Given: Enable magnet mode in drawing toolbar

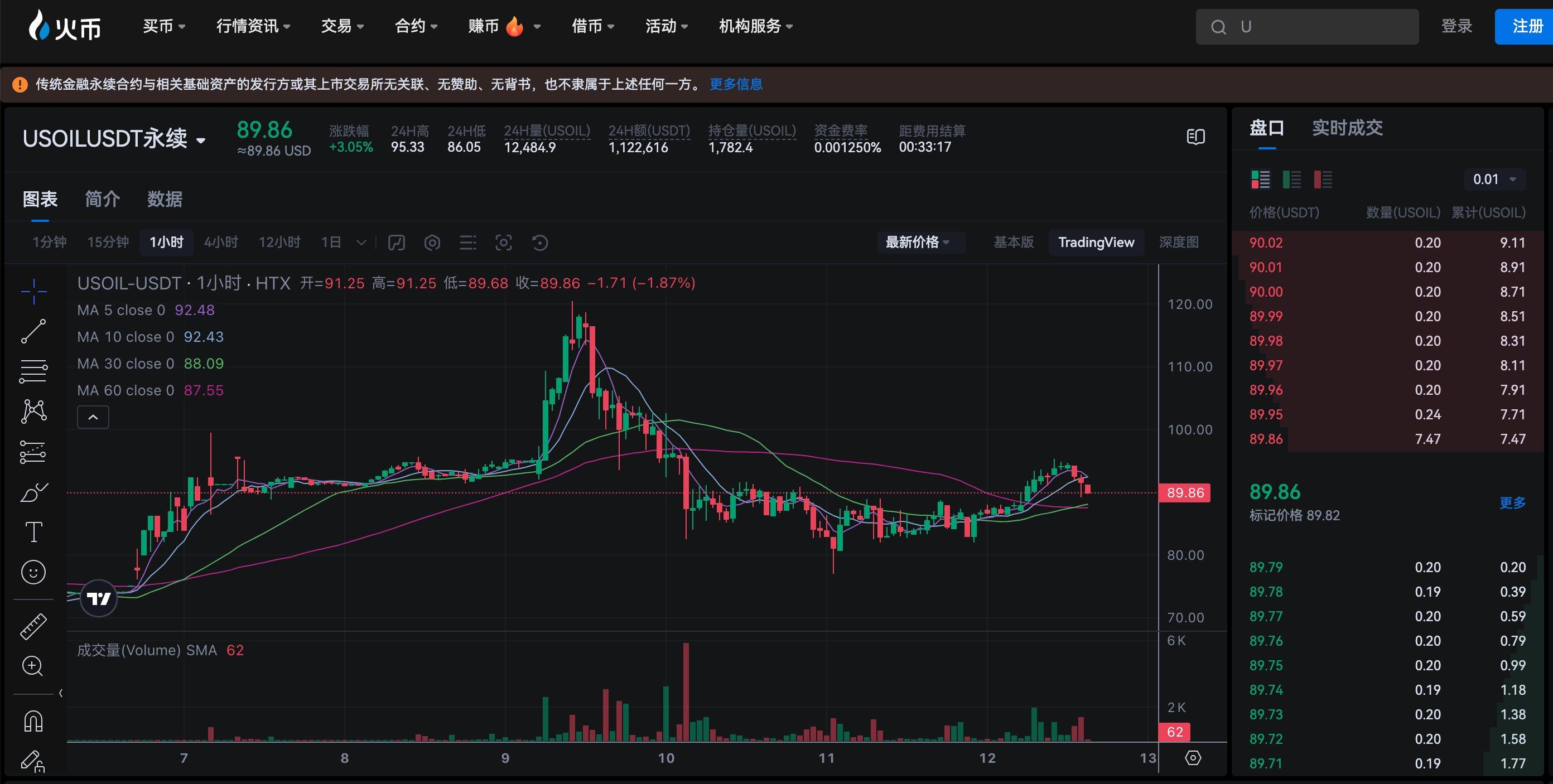Looking at the screenshot, I should pos(33,721).
